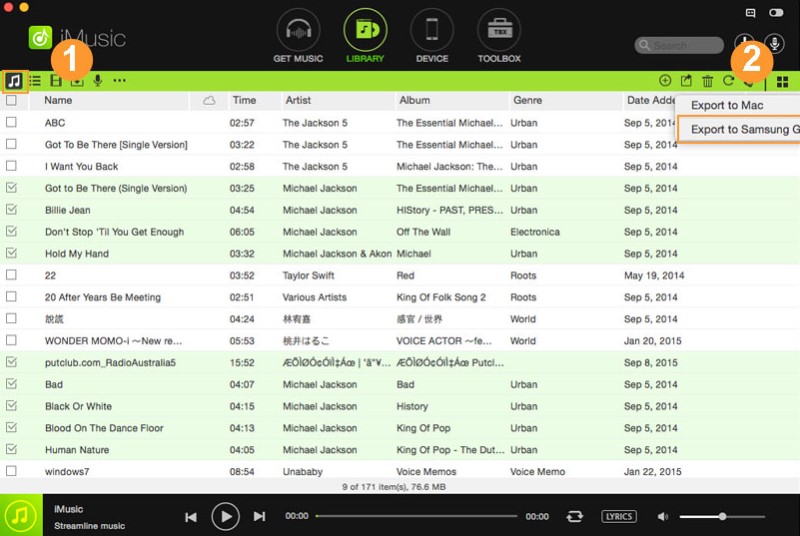Viewport: 800px width, 536px height.
Task: Open the Music songs view icon
Action: point(14,81)
